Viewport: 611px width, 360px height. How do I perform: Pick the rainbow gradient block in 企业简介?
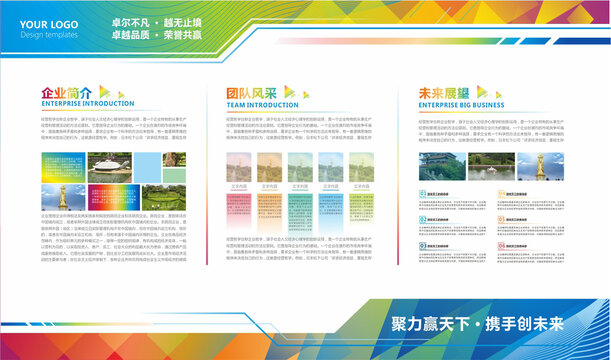tap(114, 198)
